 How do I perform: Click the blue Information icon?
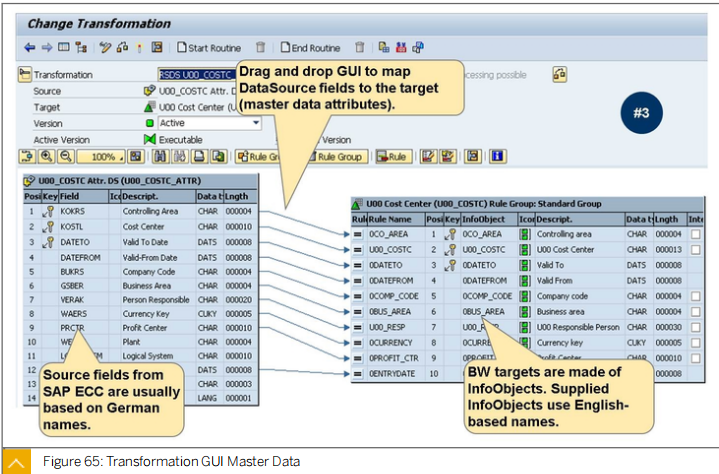click(498, 157)
